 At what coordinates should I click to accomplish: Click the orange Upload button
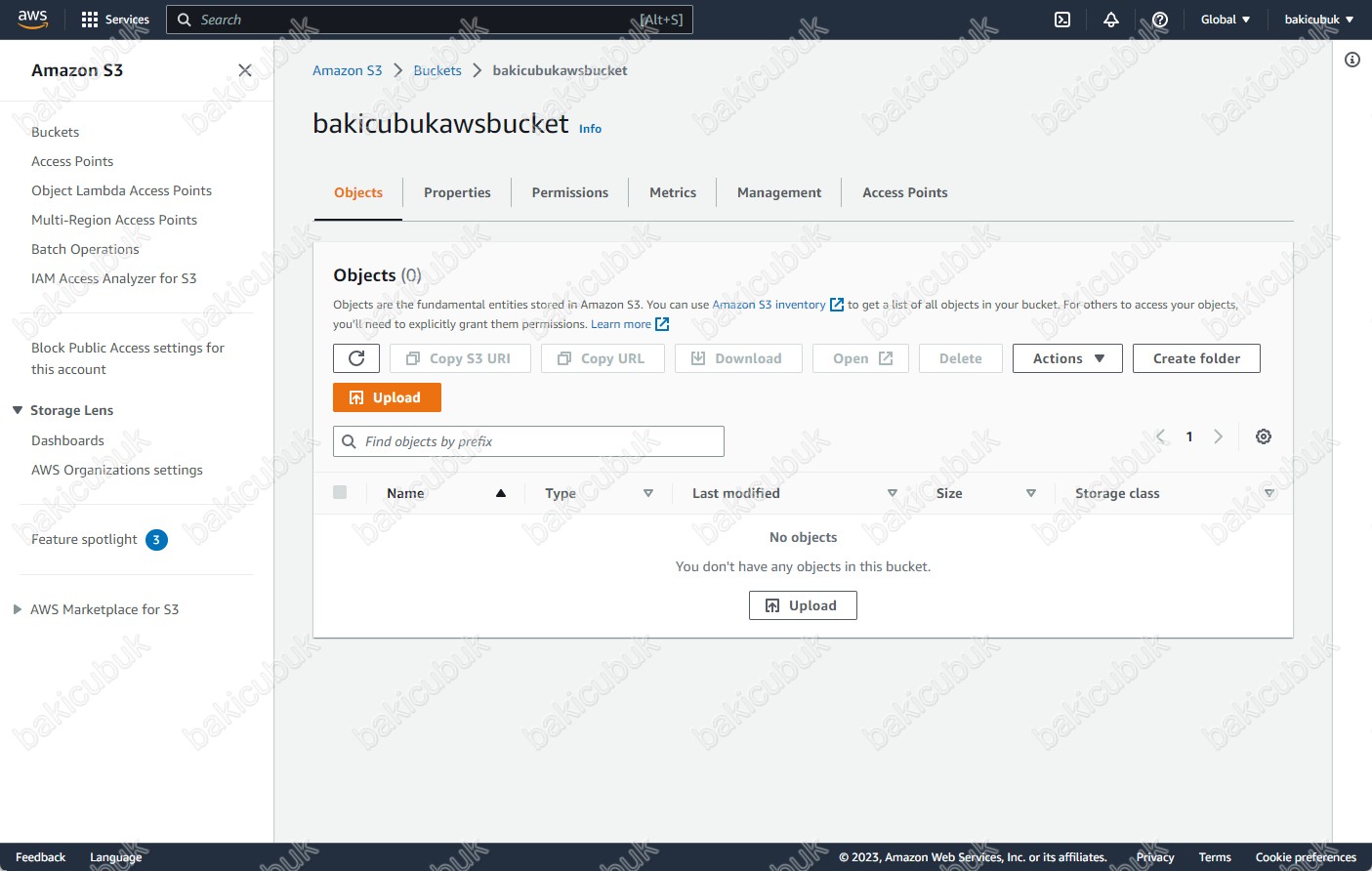(387, 397)
